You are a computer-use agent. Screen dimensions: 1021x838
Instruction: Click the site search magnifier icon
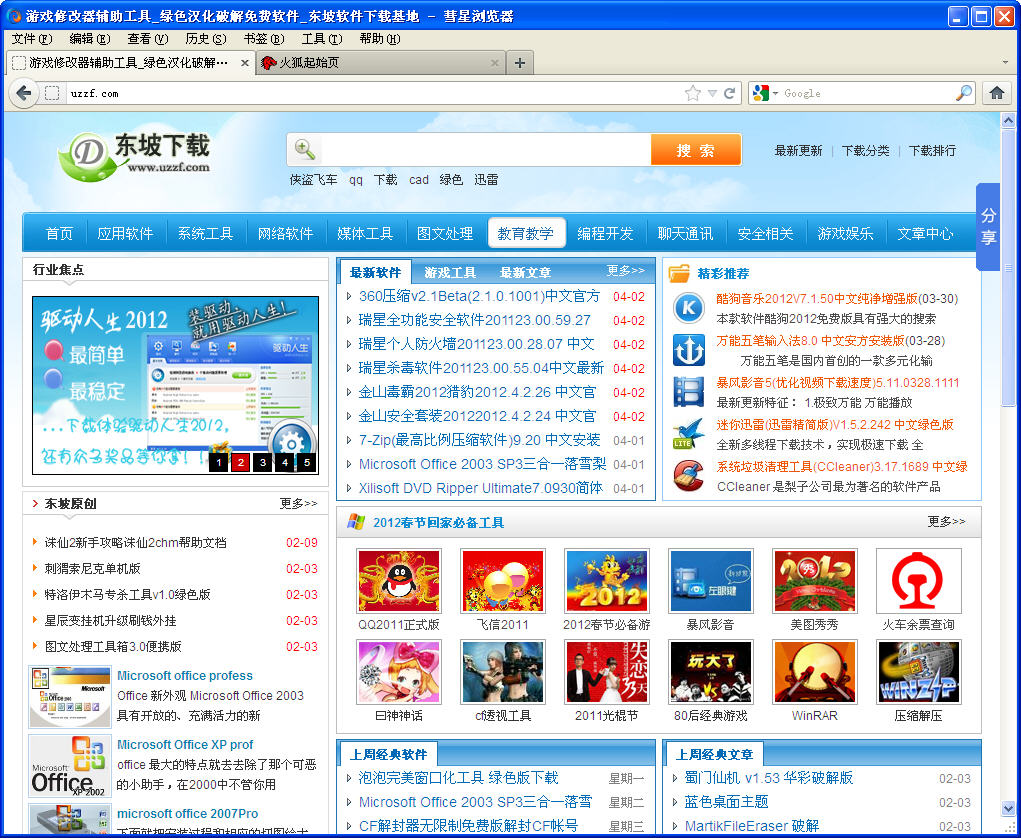[x=305, y=149]
